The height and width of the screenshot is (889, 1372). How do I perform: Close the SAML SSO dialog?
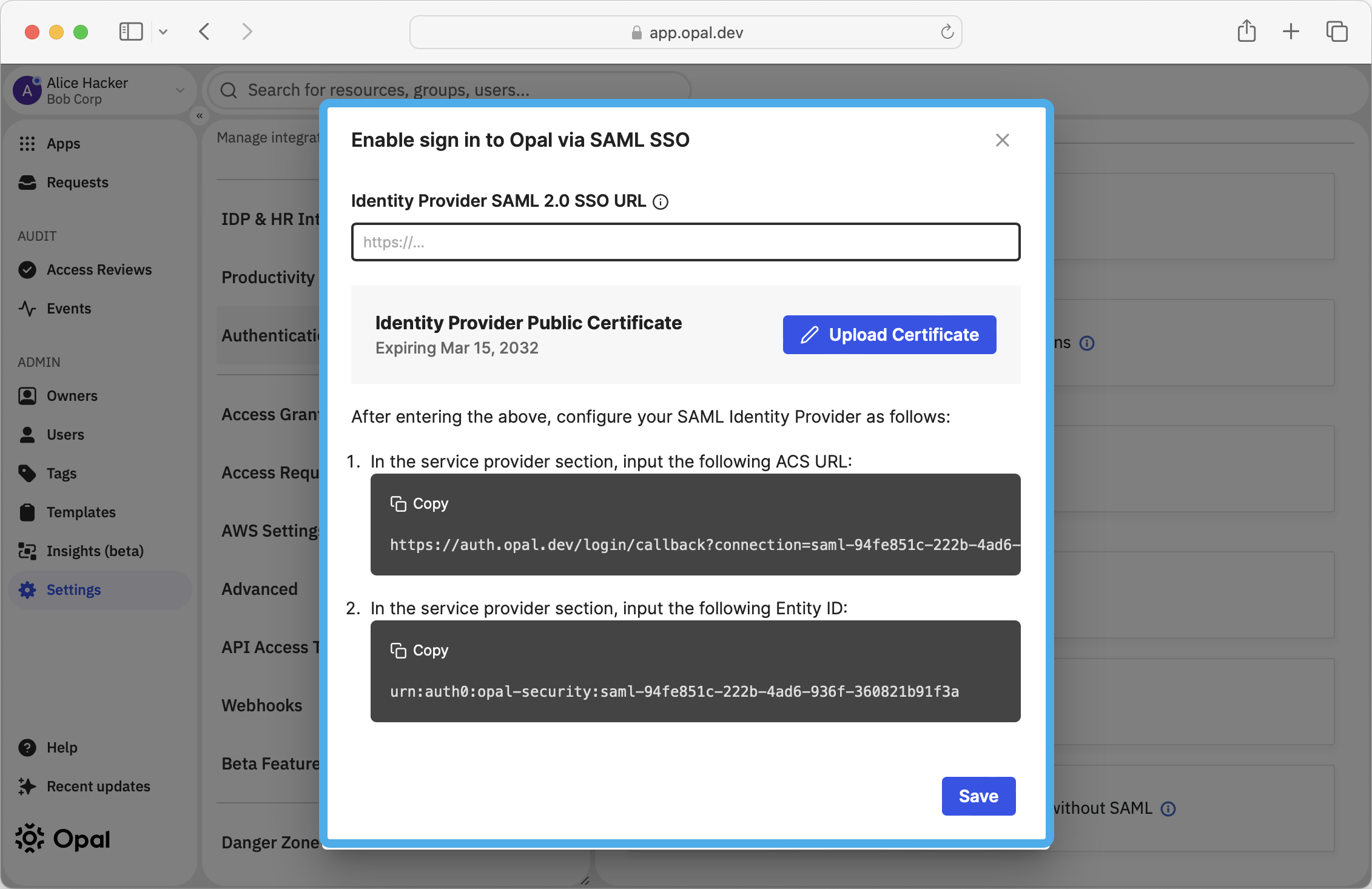pos(1002,140)
